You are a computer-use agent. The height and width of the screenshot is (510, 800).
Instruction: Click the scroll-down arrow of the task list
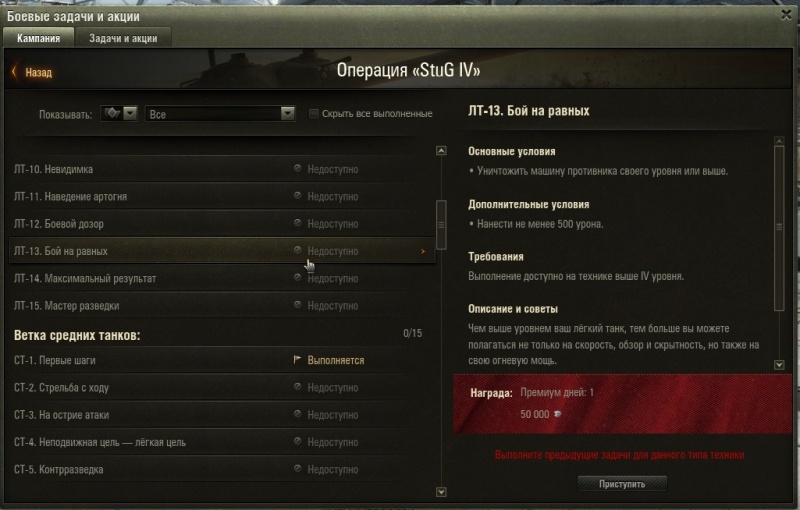(x=441, y=492)
